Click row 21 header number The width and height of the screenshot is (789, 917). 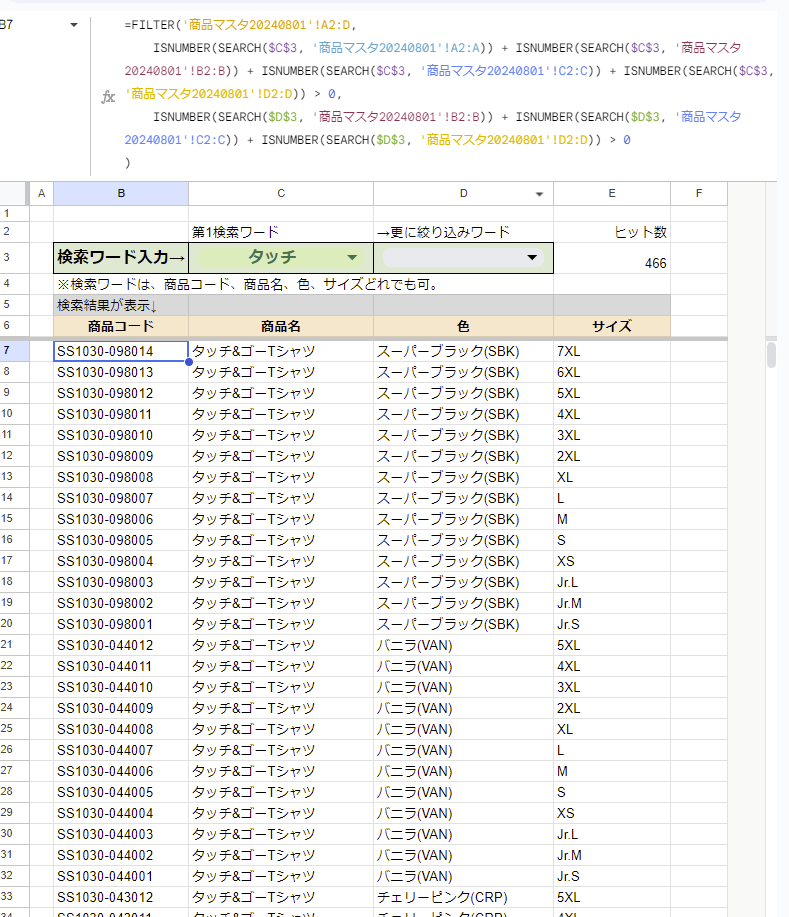tap(9, 645)
